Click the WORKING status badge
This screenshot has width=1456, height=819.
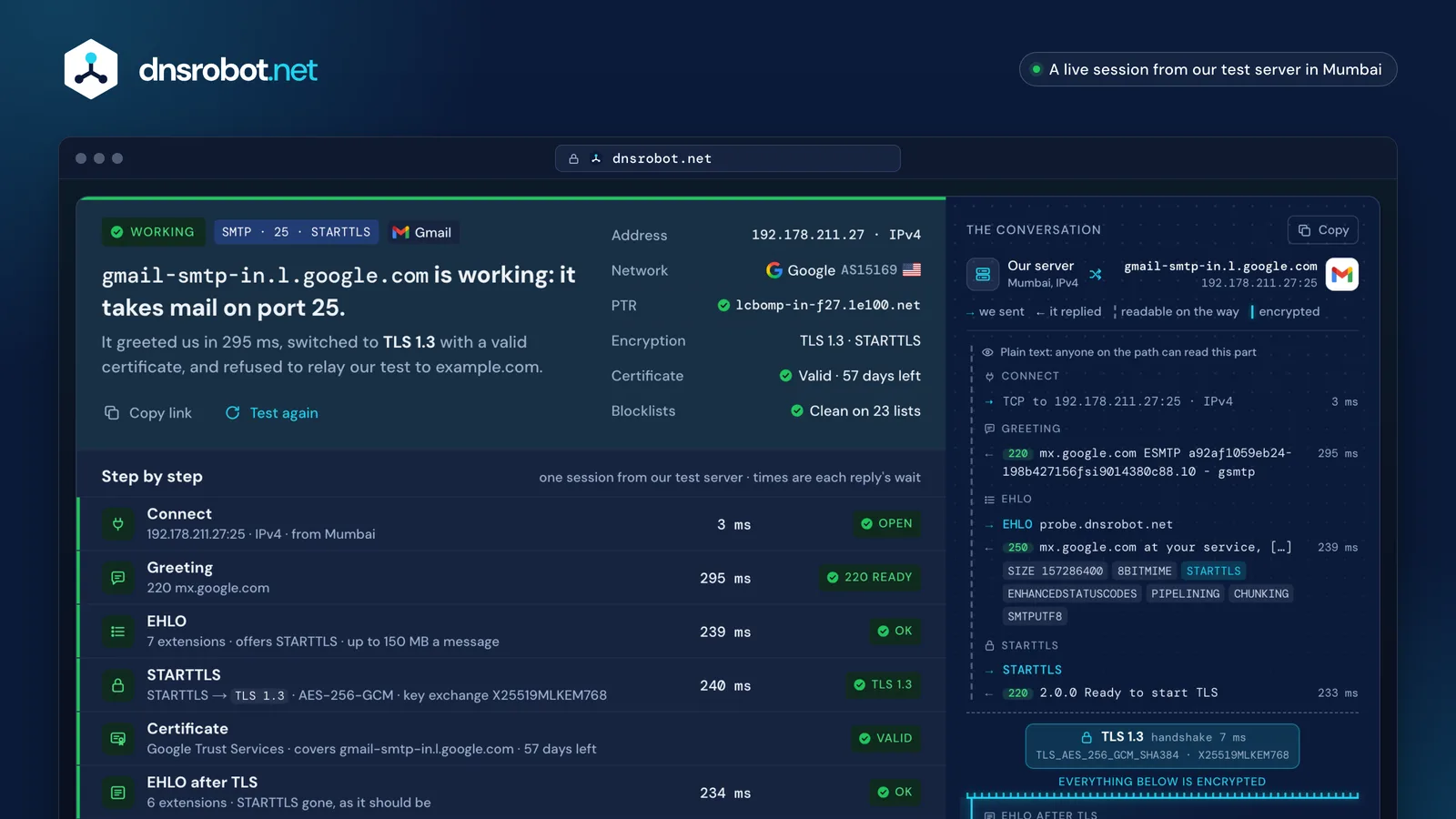click(x=153, y=232)
